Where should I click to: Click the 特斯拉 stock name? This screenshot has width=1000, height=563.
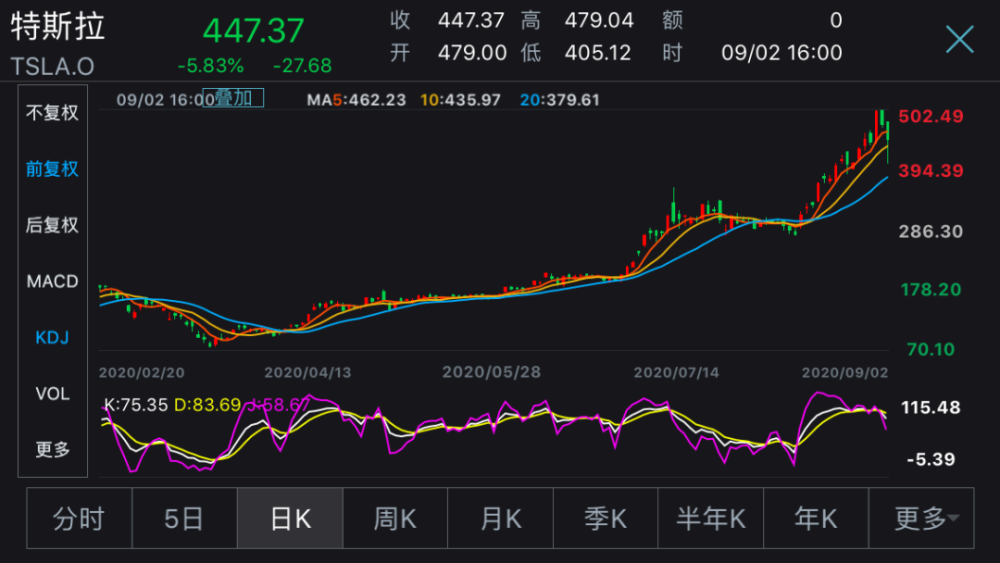pos(57,27)
